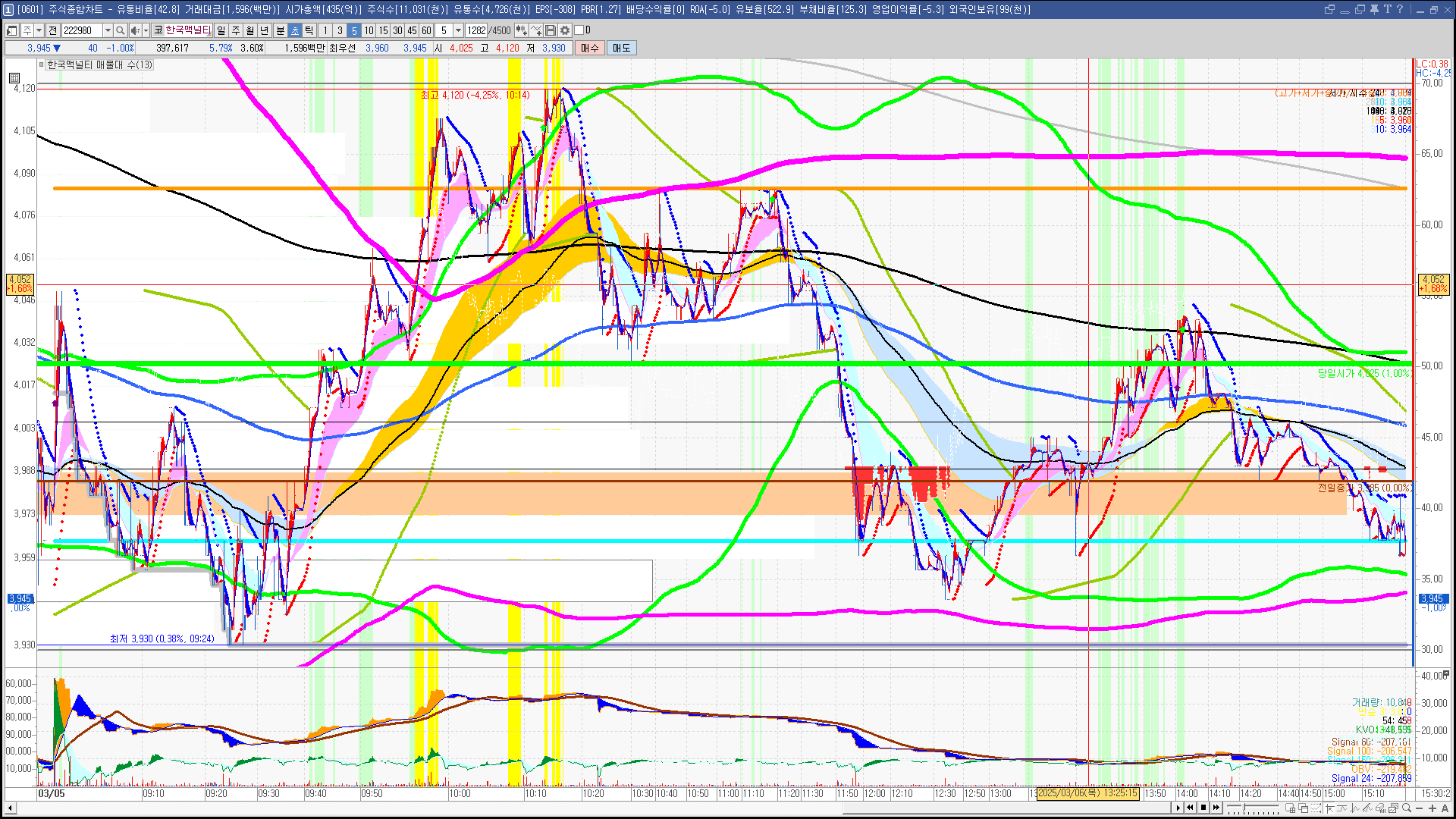This screenshot has height=819, width=1456.
Task: Switch to the 분 (minute) chart tab
Action: point(280,30)
